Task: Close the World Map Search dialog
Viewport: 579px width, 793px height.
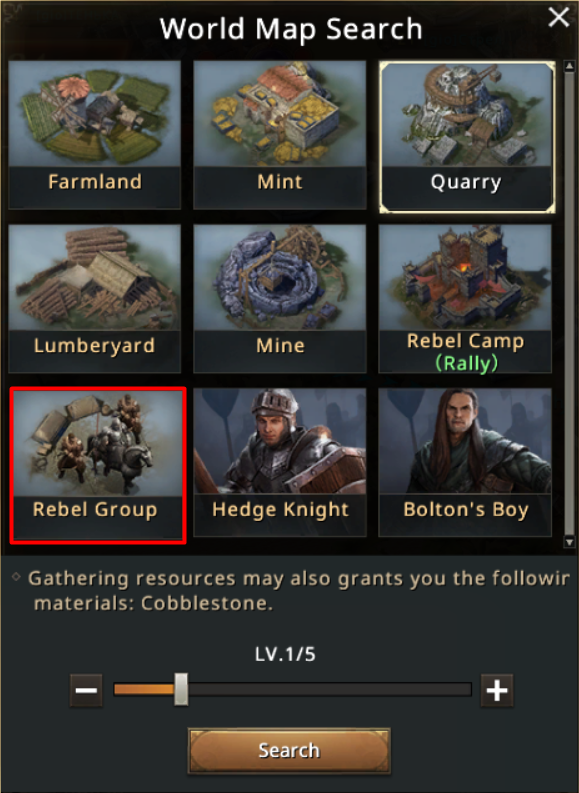Action: tap(559, 18)
